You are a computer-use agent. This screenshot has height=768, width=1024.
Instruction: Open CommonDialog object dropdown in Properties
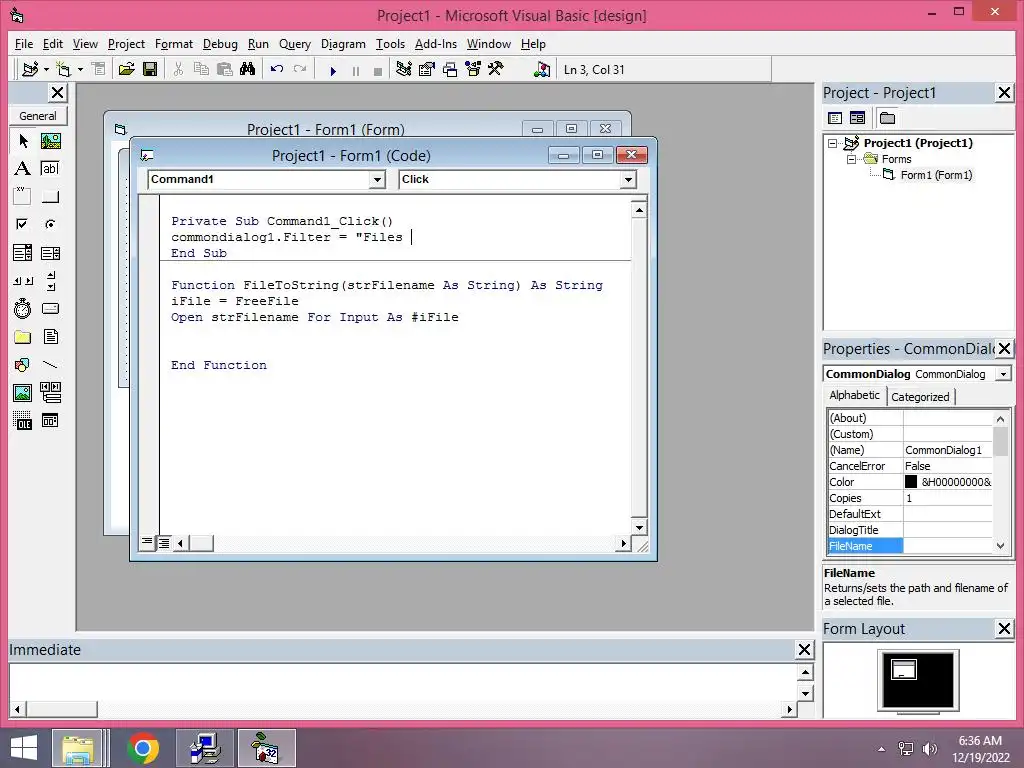pyautogui.click(x=1003, y=374)
